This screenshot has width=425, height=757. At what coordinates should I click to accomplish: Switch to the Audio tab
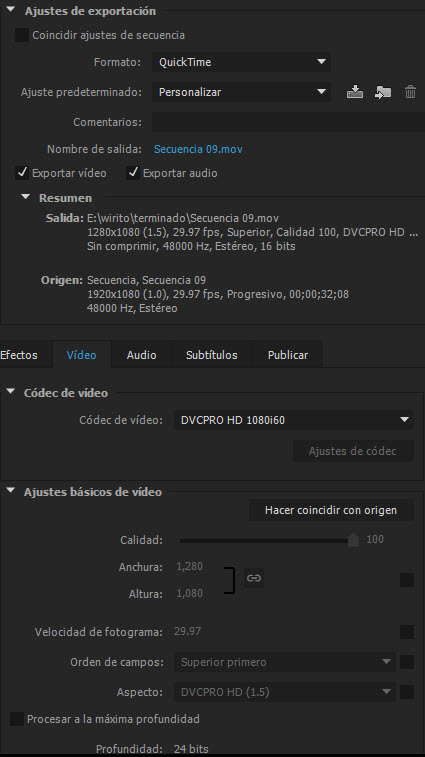(x=142, y=355)
